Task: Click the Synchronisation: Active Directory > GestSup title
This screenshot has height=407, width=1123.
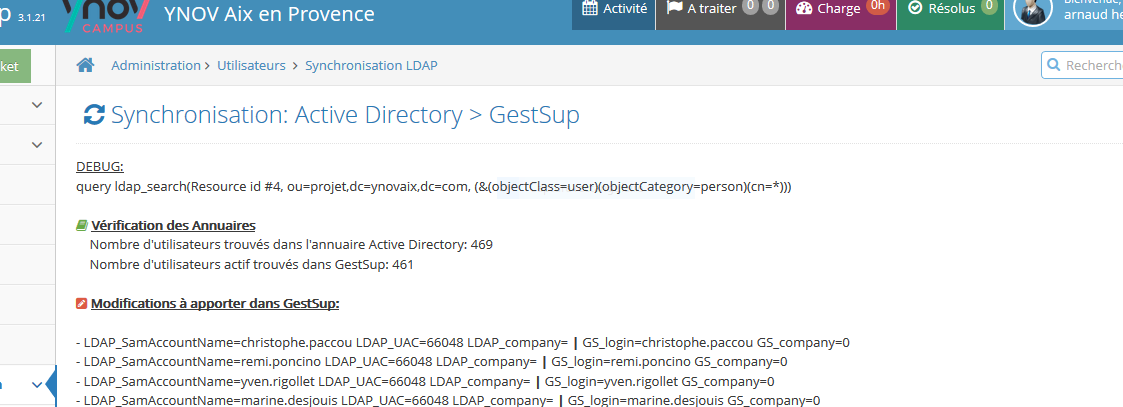Action: click(x=344, y=115)
